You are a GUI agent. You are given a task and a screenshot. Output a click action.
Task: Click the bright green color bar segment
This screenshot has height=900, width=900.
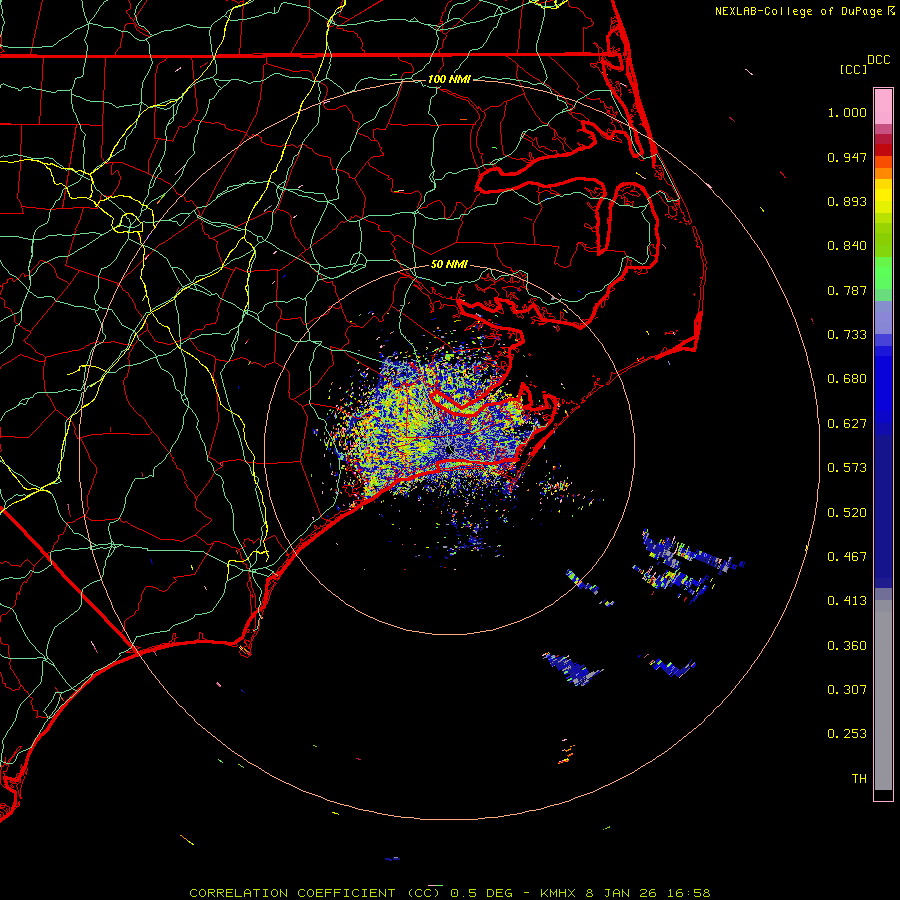point(883,273)
